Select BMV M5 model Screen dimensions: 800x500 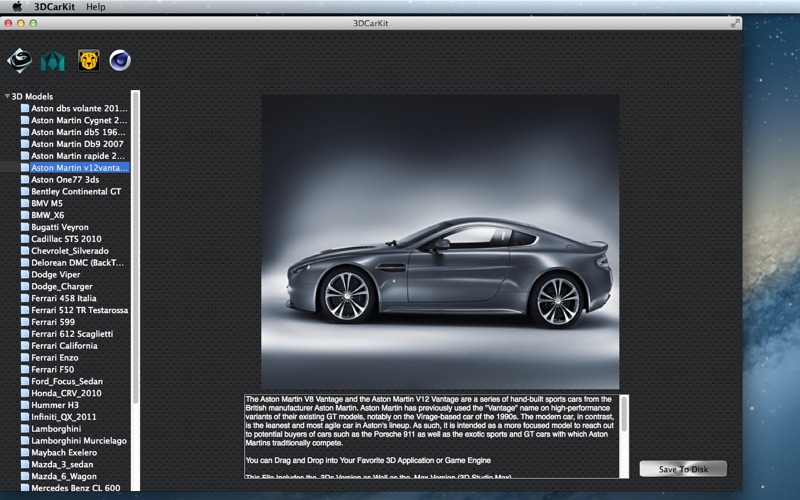47,203
